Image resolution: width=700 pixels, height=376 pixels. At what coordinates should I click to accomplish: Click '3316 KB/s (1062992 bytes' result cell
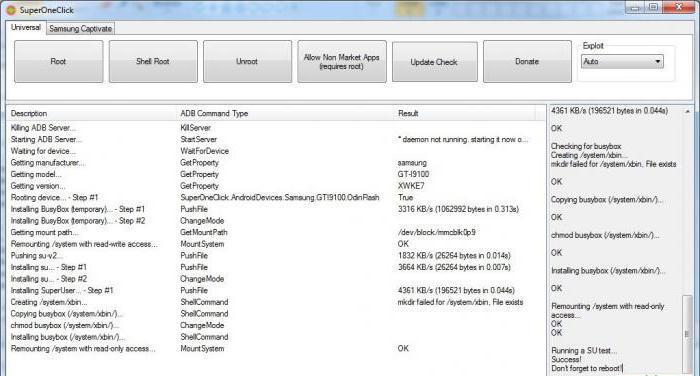coord(458,209)
